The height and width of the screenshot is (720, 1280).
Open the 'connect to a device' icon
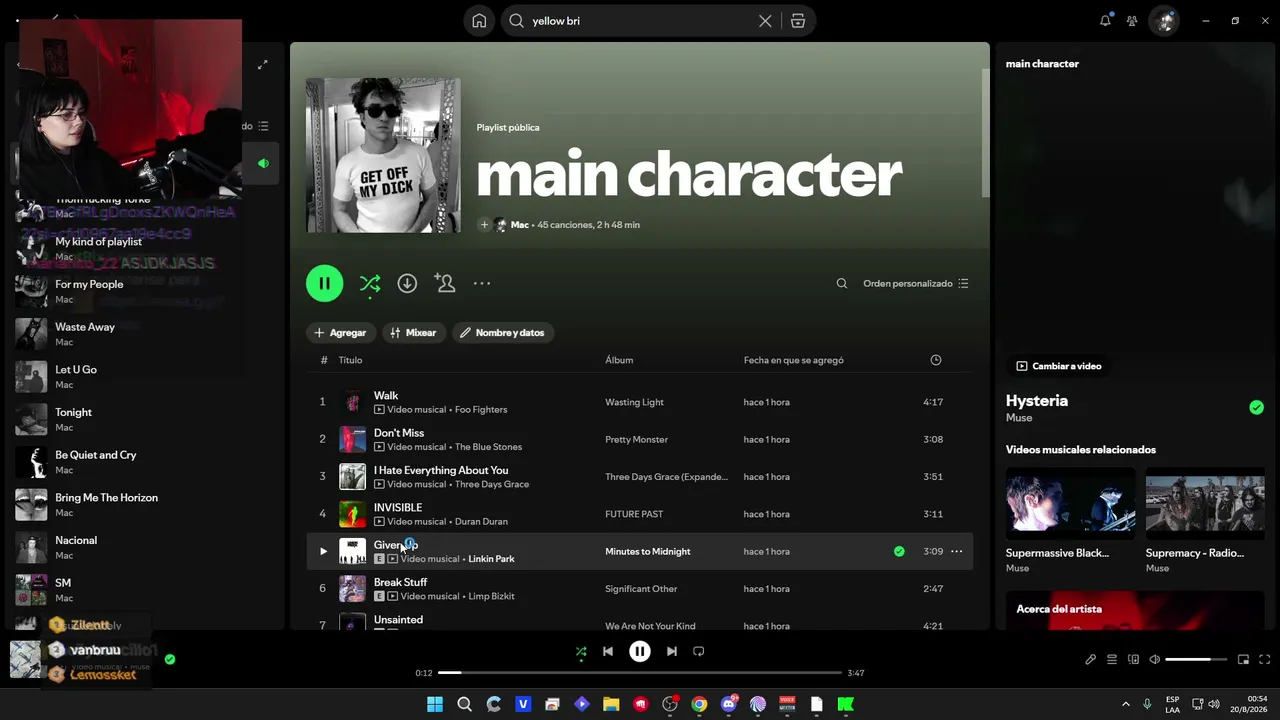click(x=1133, y=660)
